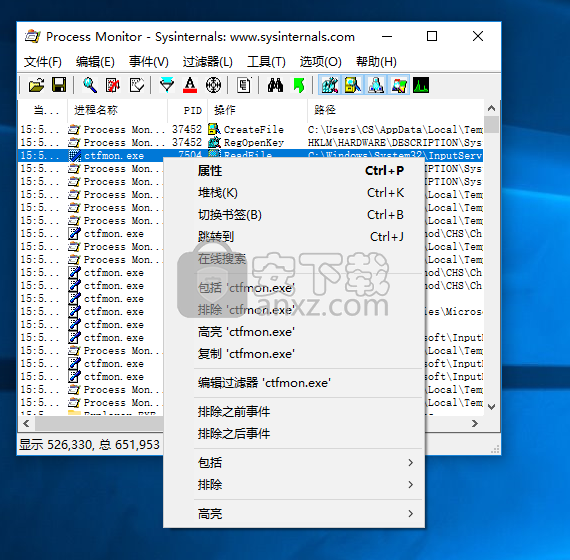Sort by the 操作 column header
The width and height of the screenshot is (570, 560).
coord(257,110)
